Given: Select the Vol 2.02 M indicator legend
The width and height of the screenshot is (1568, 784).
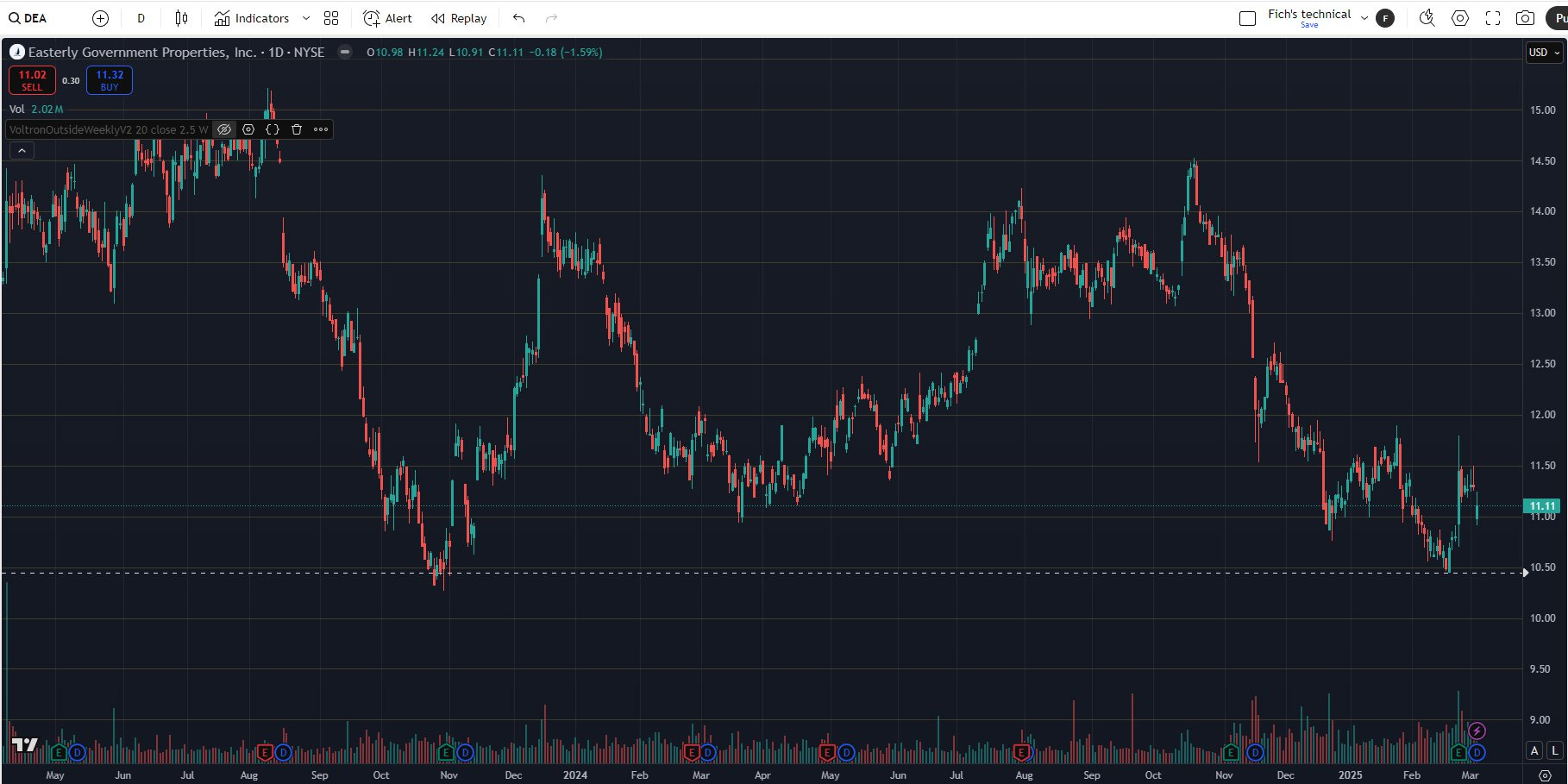Looking at the screenshot, I should coord(36,110).
